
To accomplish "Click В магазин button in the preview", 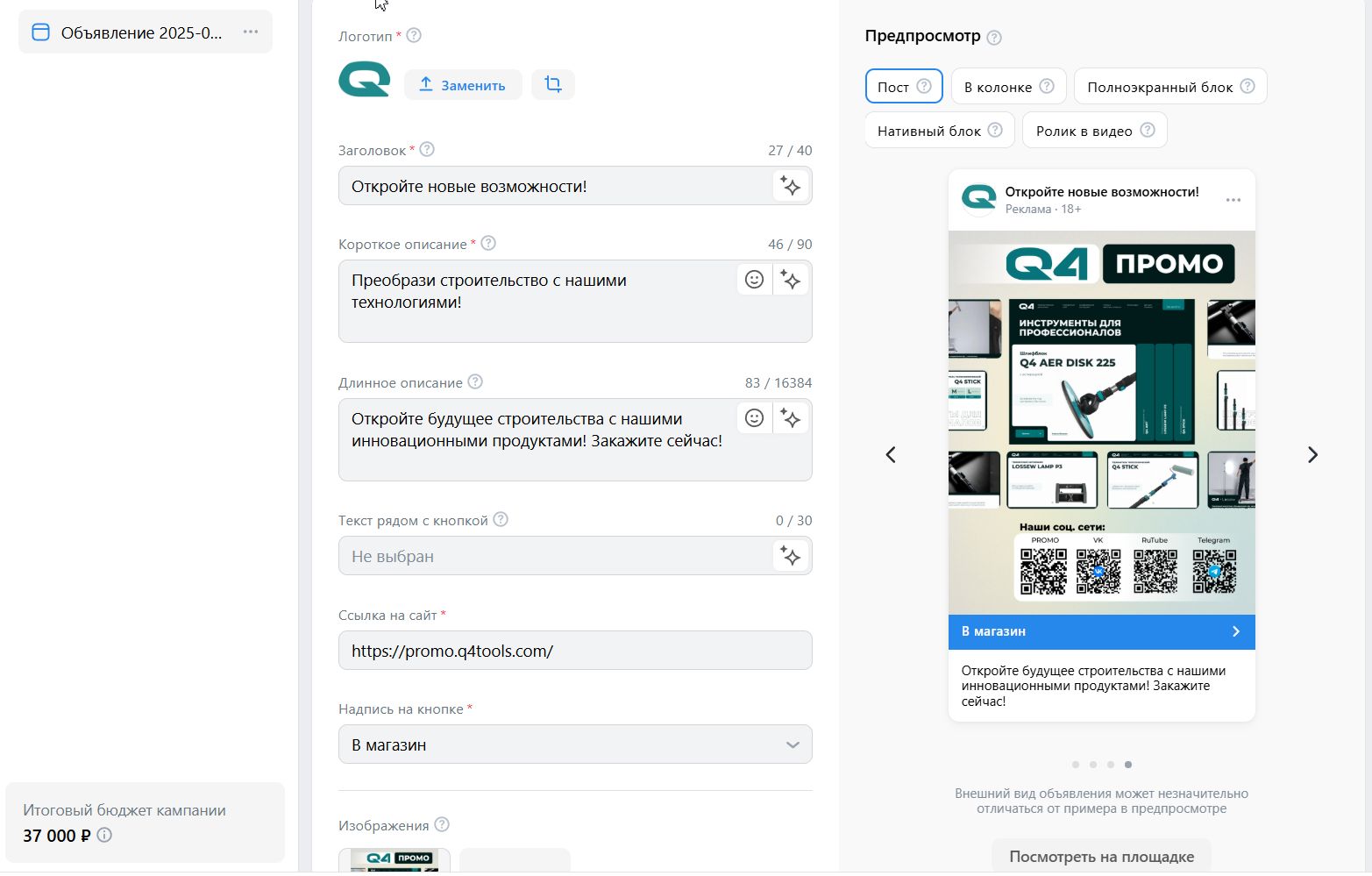I will (1102, 631).
